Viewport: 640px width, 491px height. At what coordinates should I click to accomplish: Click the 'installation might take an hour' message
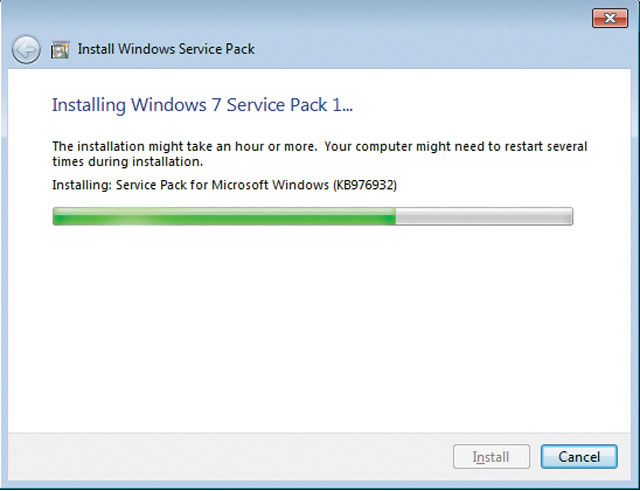(320, 154)
